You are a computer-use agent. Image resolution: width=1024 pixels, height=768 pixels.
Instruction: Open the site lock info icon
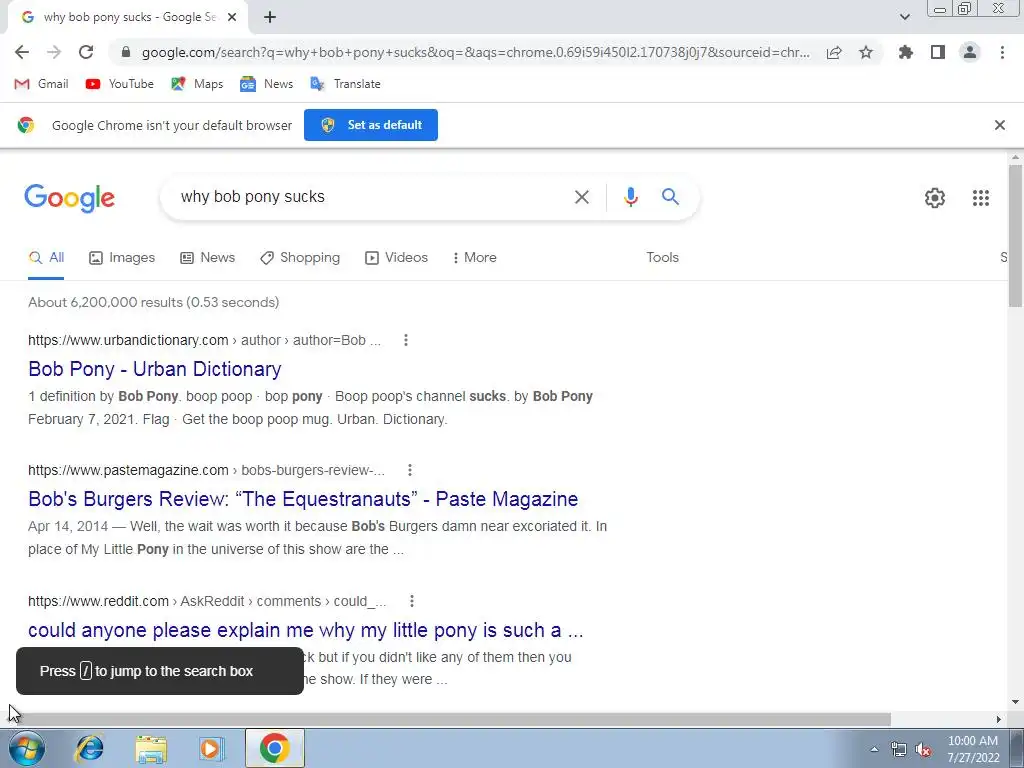pyautogui.click(x=127, y=52)
